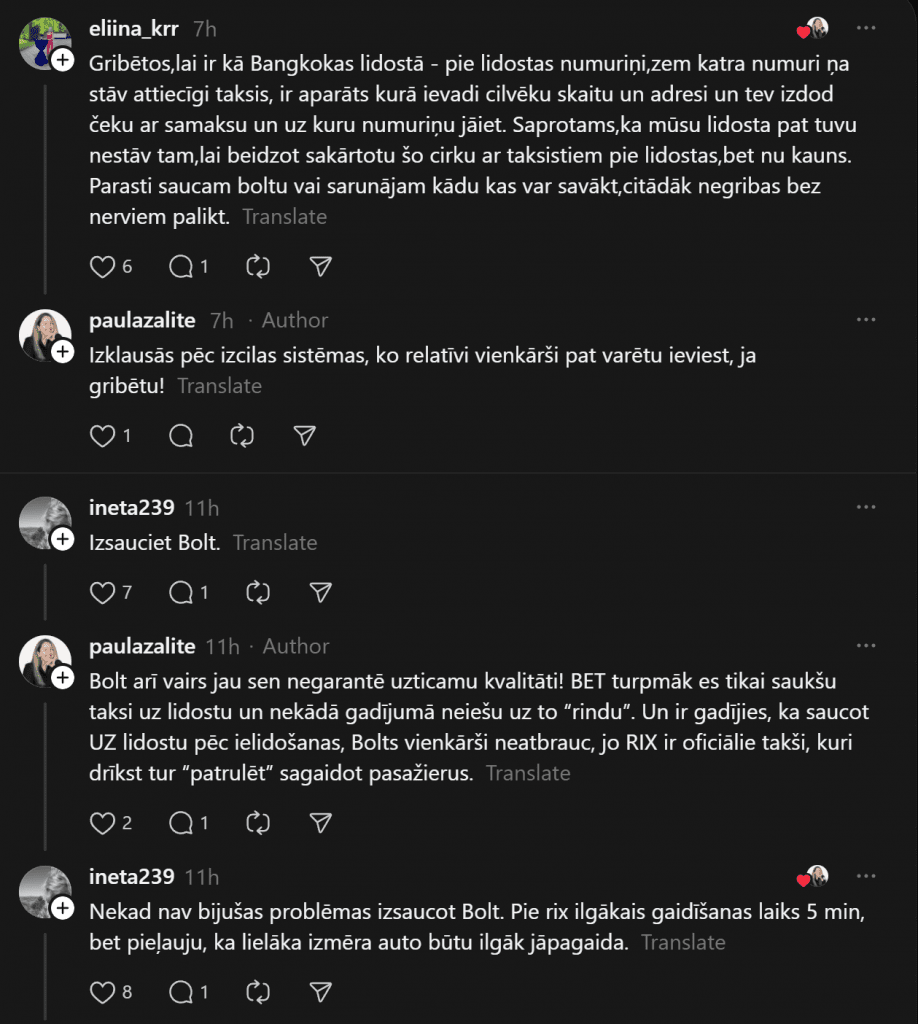Like eliina_krr's comment with 6 likes

point(103,266)
